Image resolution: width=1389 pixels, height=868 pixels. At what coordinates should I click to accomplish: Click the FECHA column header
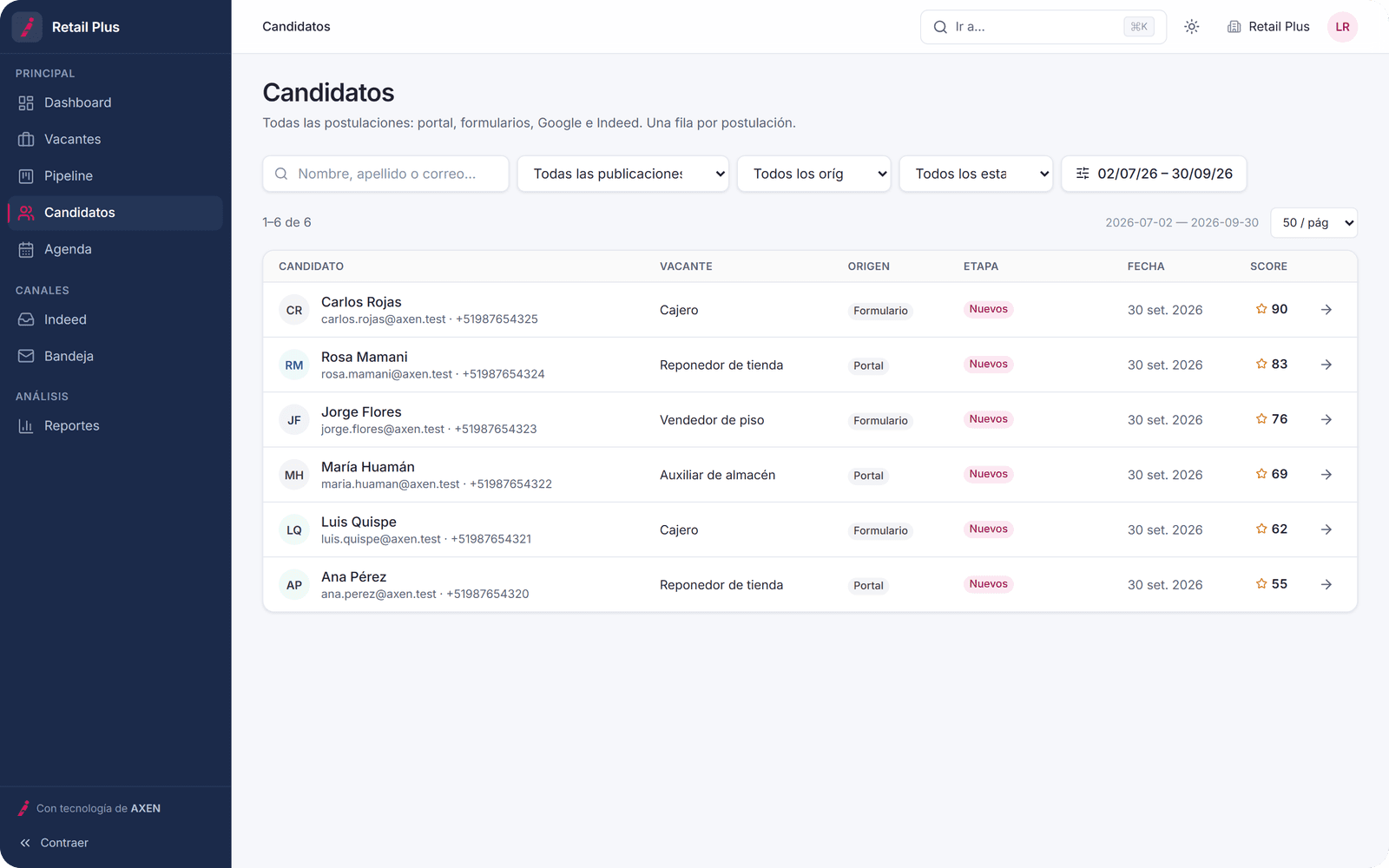(1146, 266)
